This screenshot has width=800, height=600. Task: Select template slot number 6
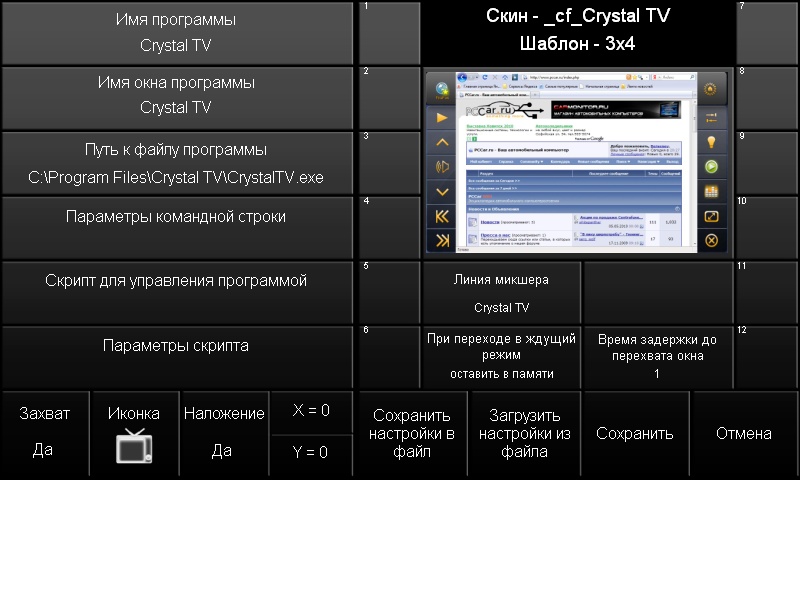pos(389,357)
